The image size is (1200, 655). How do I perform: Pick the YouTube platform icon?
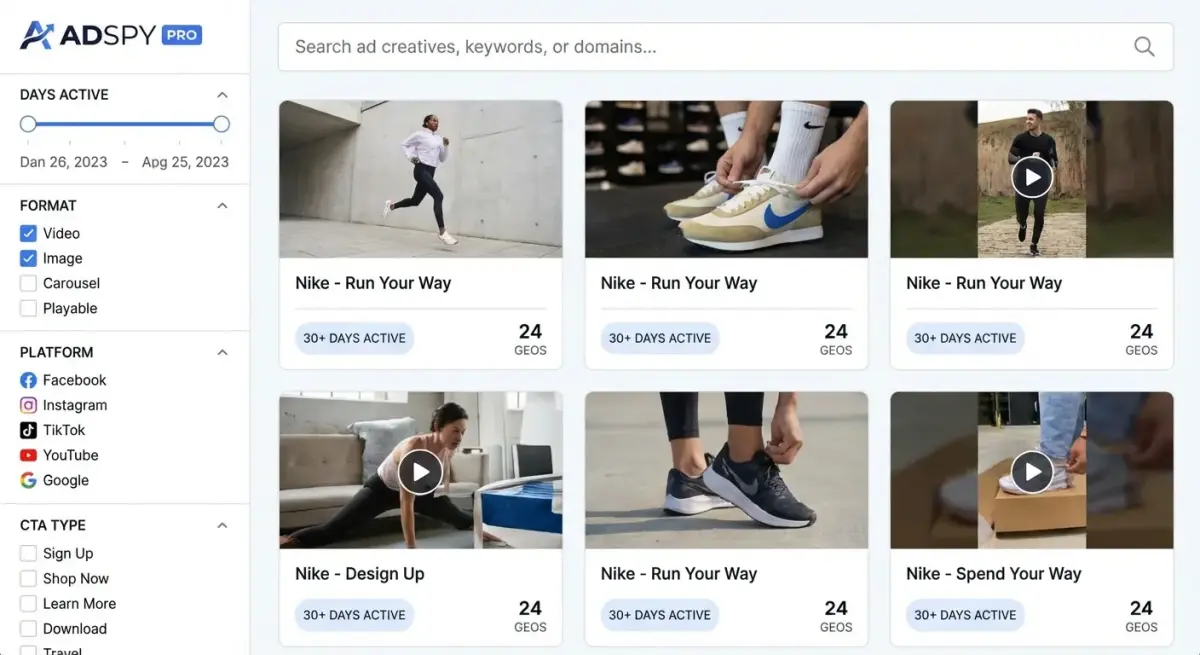[28, 455]
